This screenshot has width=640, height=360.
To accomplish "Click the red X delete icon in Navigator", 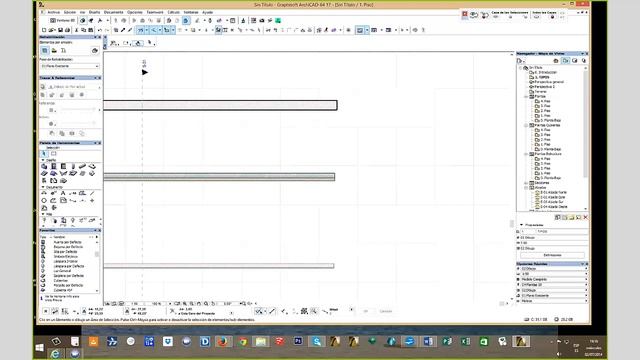I will click(585, 218).
